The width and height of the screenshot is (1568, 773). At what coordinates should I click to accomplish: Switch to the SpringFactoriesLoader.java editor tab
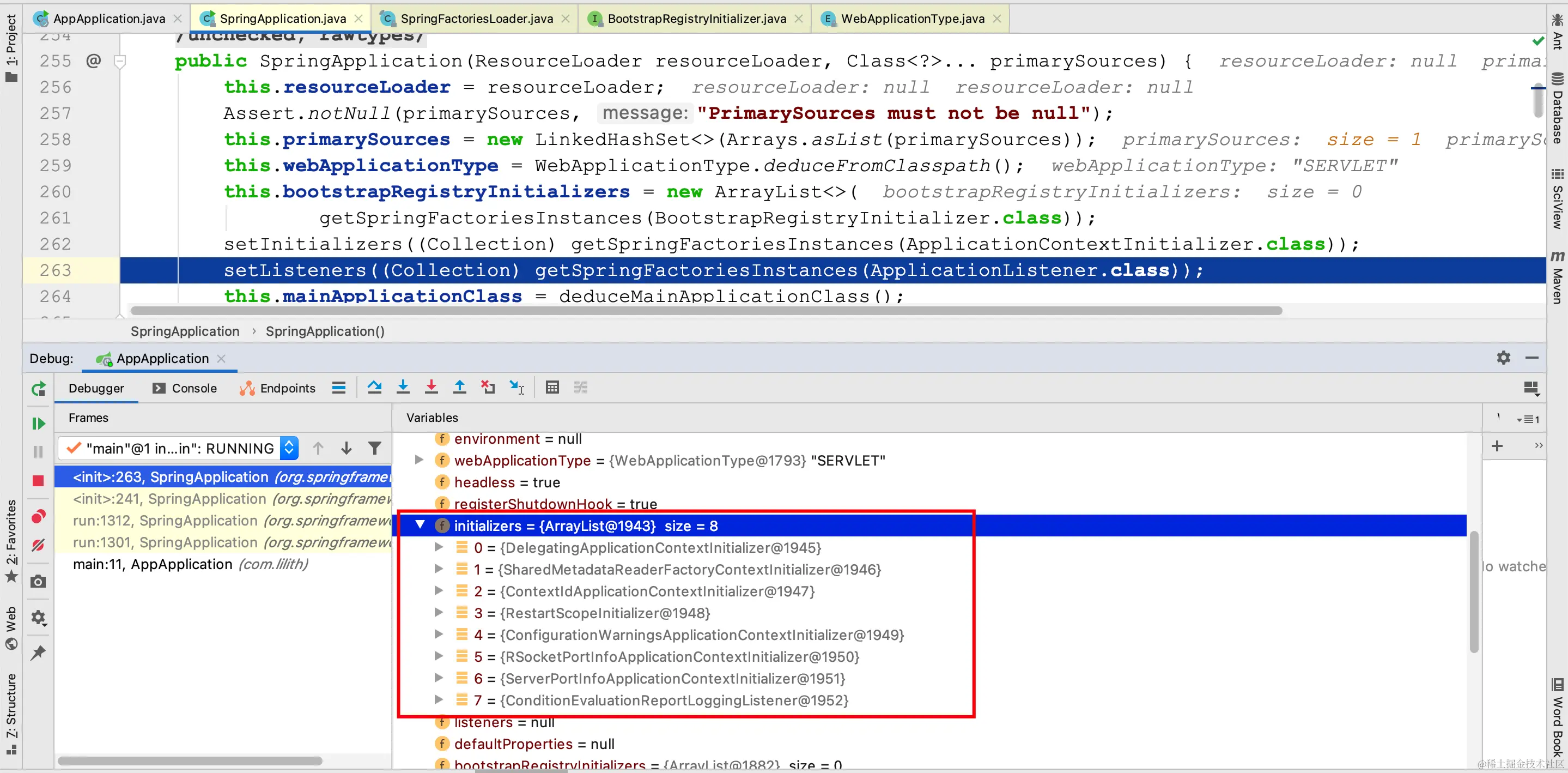(x=476, y=19)
